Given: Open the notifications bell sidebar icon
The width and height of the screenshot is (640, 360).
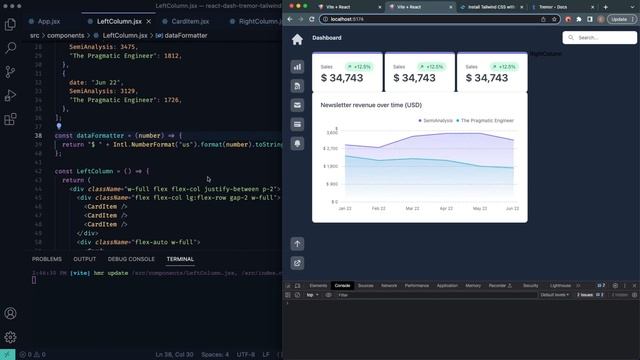Looking at the screenshot, I should point(297,143).
